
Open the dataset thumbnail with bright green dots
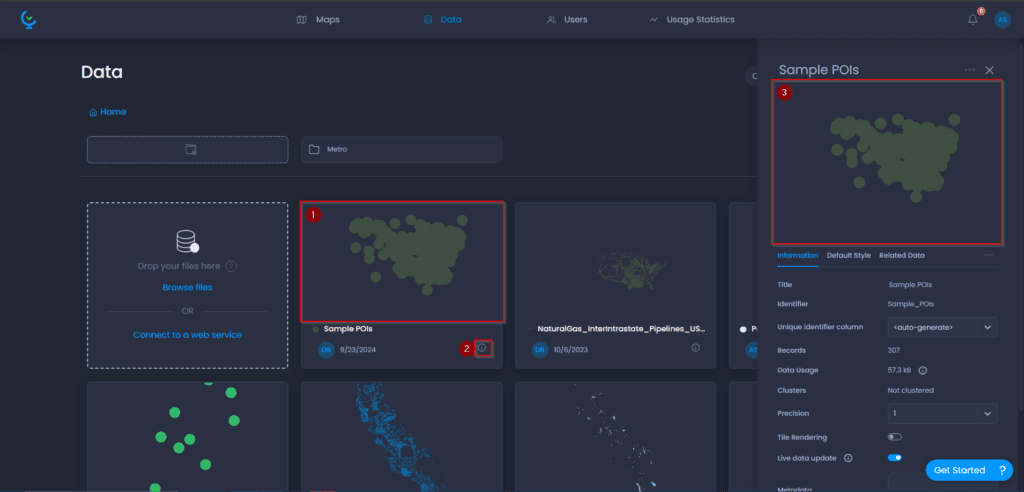(187, 436)
